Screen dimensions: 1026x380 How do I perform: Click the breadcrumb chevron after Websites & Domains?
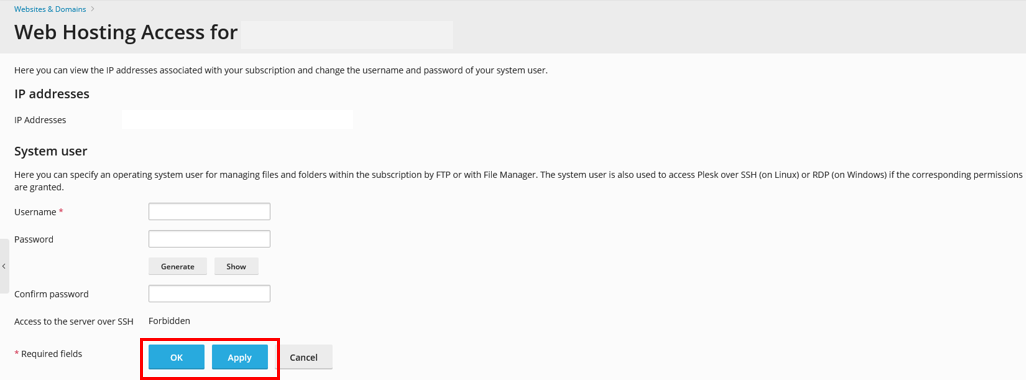92,9
